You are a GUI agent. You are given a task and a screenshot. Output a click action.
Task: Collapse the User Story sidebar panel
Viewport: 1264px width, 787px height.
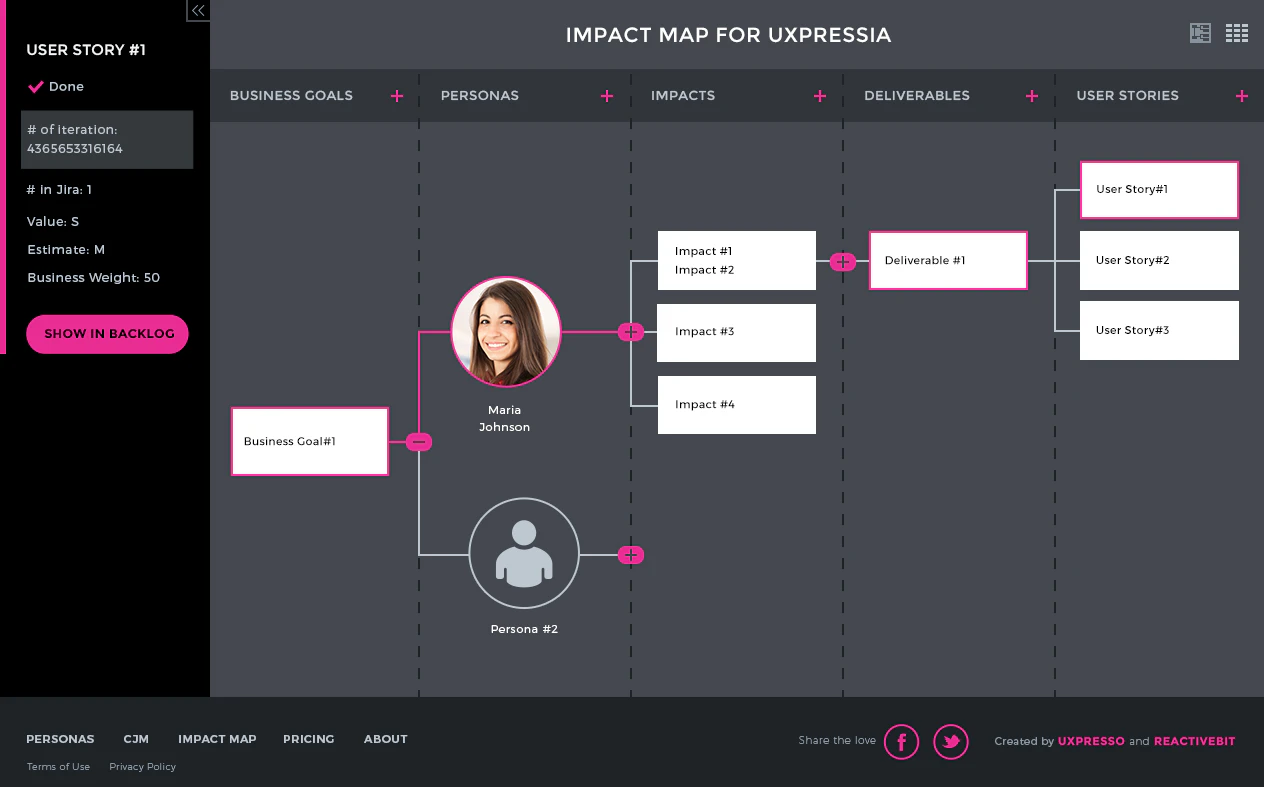[x=197, y=11]
